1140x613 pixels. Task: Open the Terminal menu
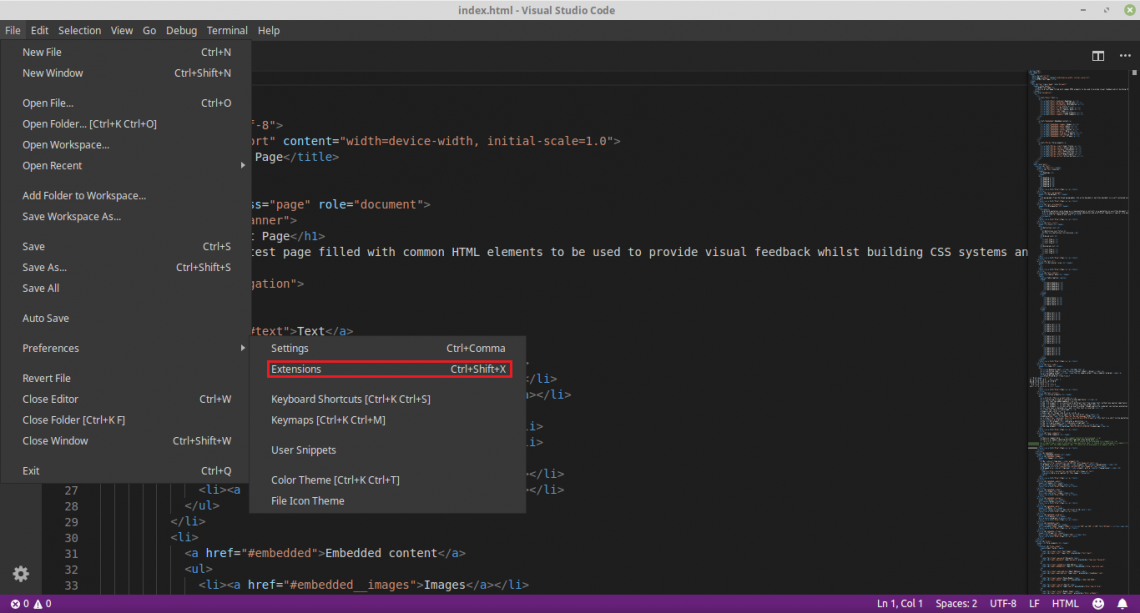227,30
